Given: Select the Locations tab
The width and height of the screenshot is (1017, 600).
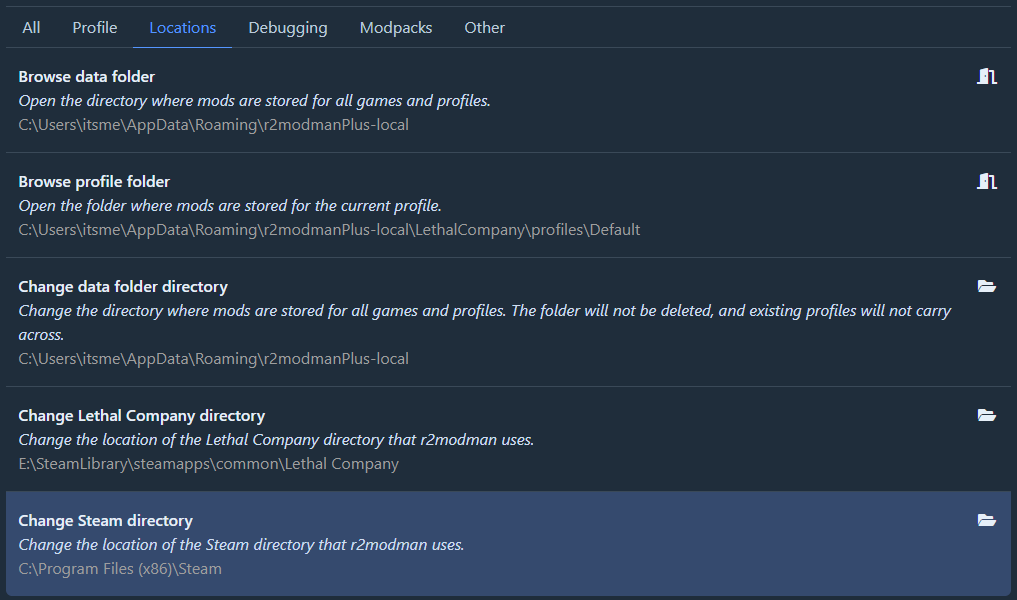Looking at the screenshot, I should tap(182, 28).
